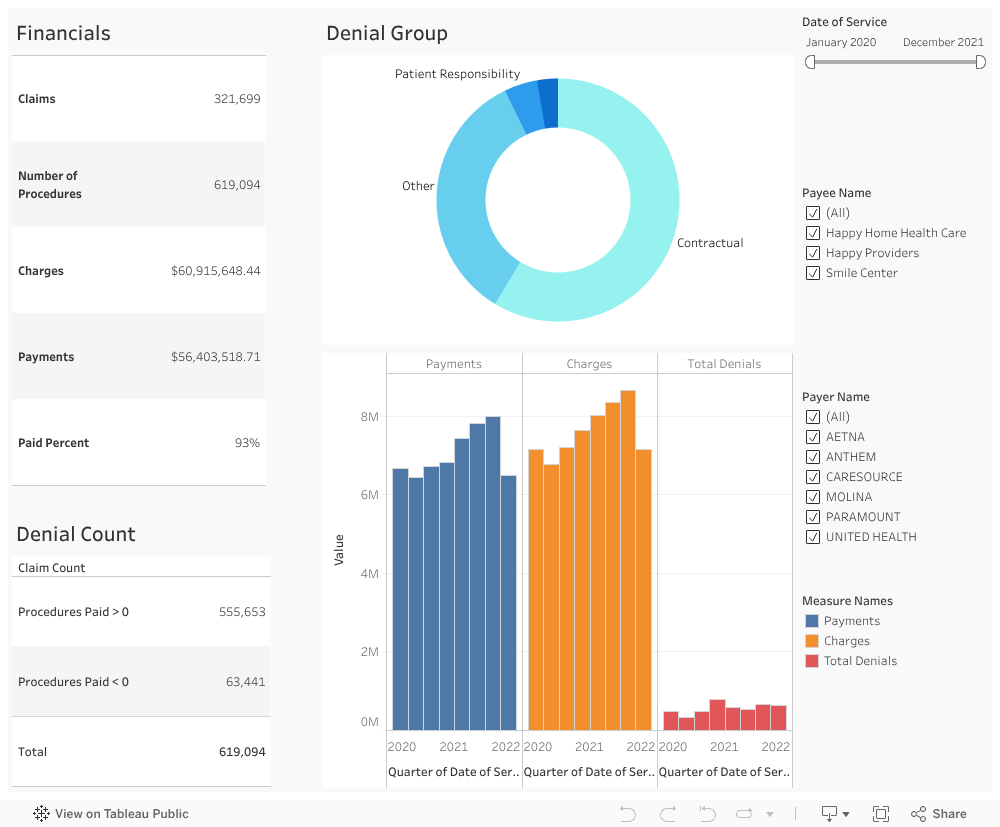1000x827 pixels.
Task: Click the Charges column header in chart
Action: point(589,364)
